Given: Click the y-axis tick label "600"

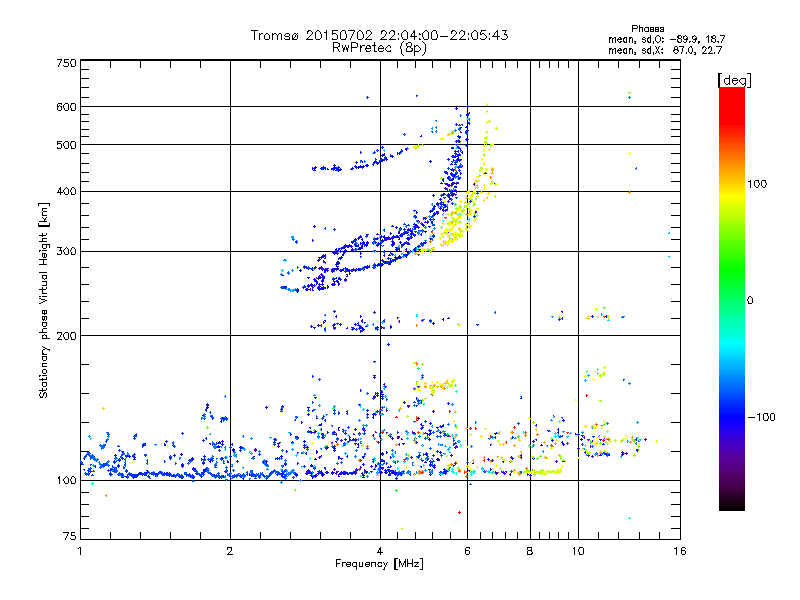Looking at the screenshot, I should [66, 107].
